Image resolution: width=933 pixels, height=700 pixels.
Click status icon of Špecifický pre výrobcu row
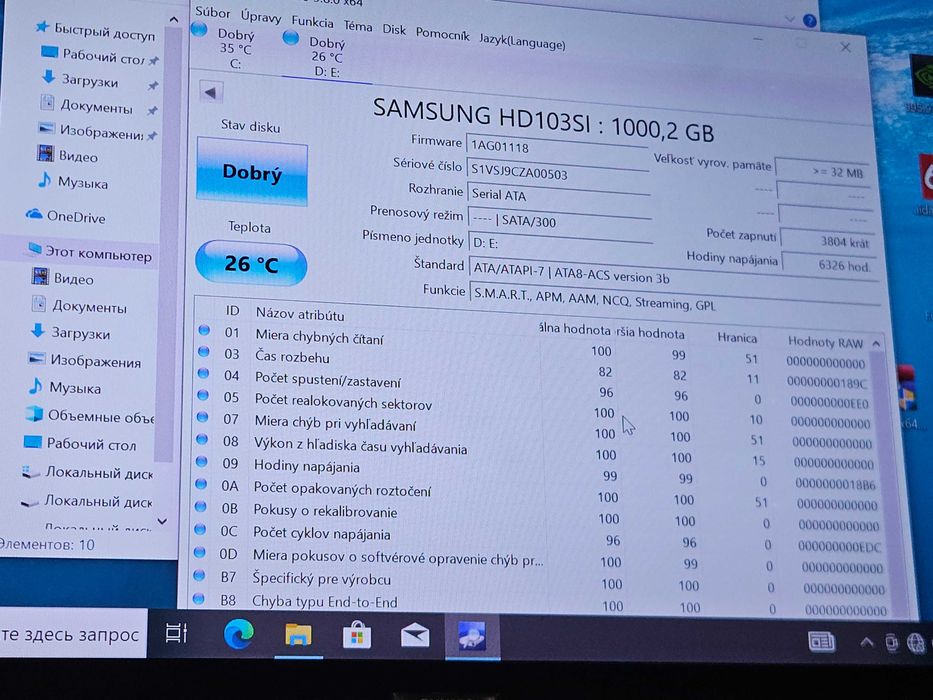click(199, 574)
